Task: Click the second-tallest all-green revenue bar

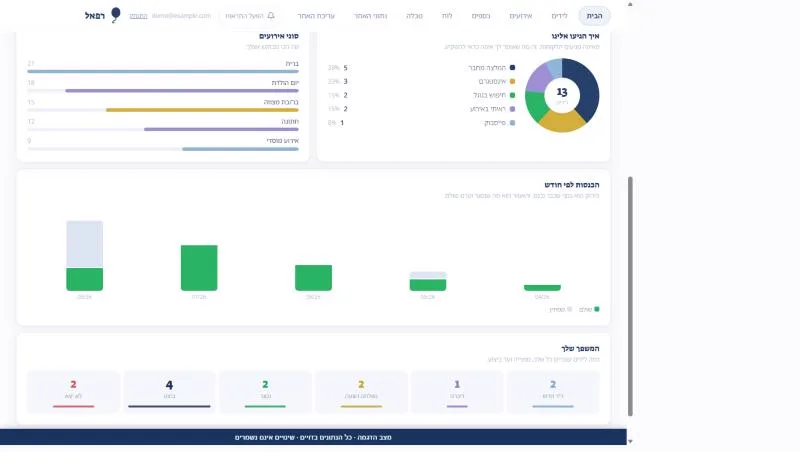Action: pyautogui.click(x=199, y=268)
